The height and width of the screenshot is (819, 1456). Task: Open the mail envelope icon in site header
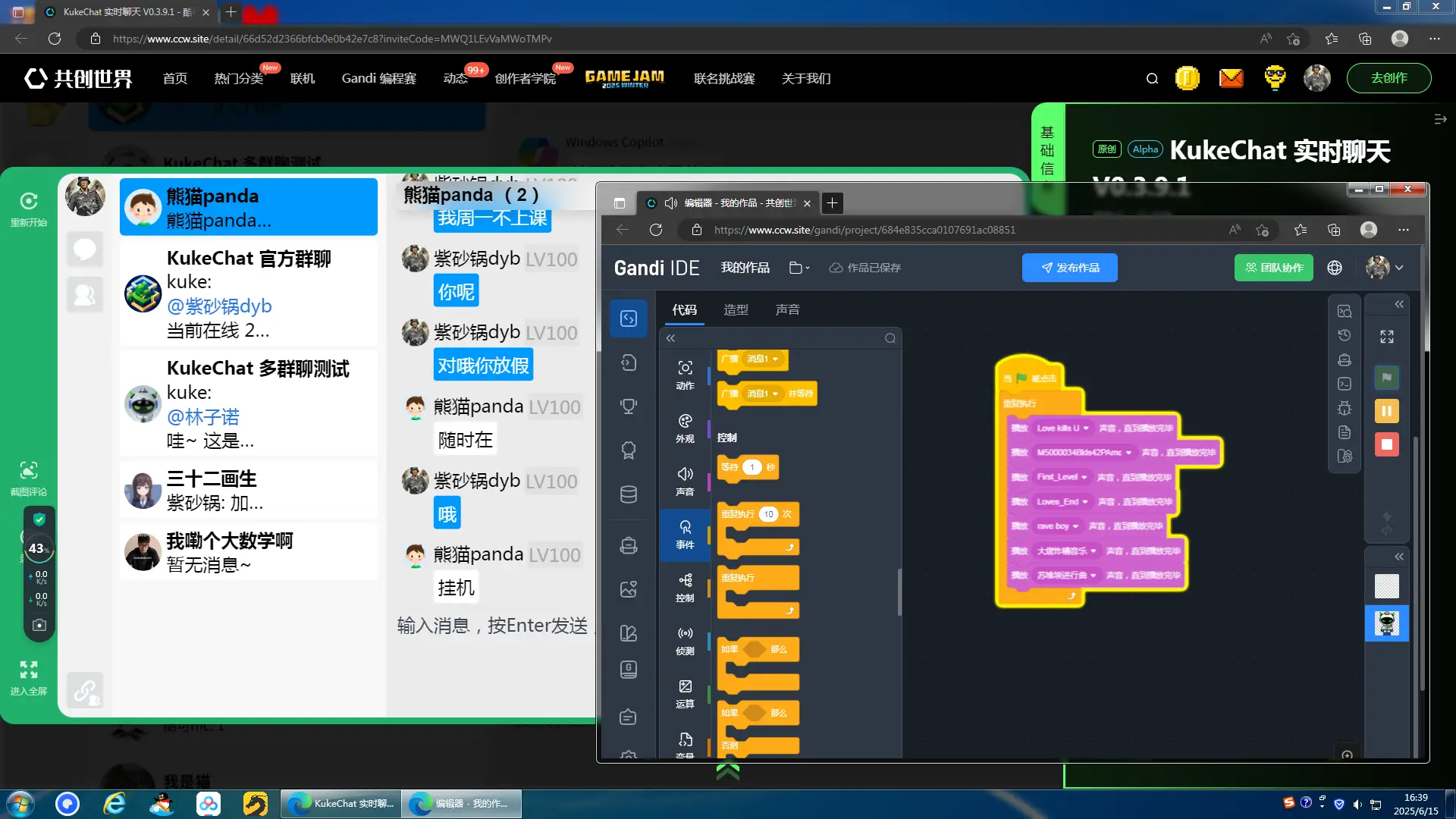tap(1231, 78)
